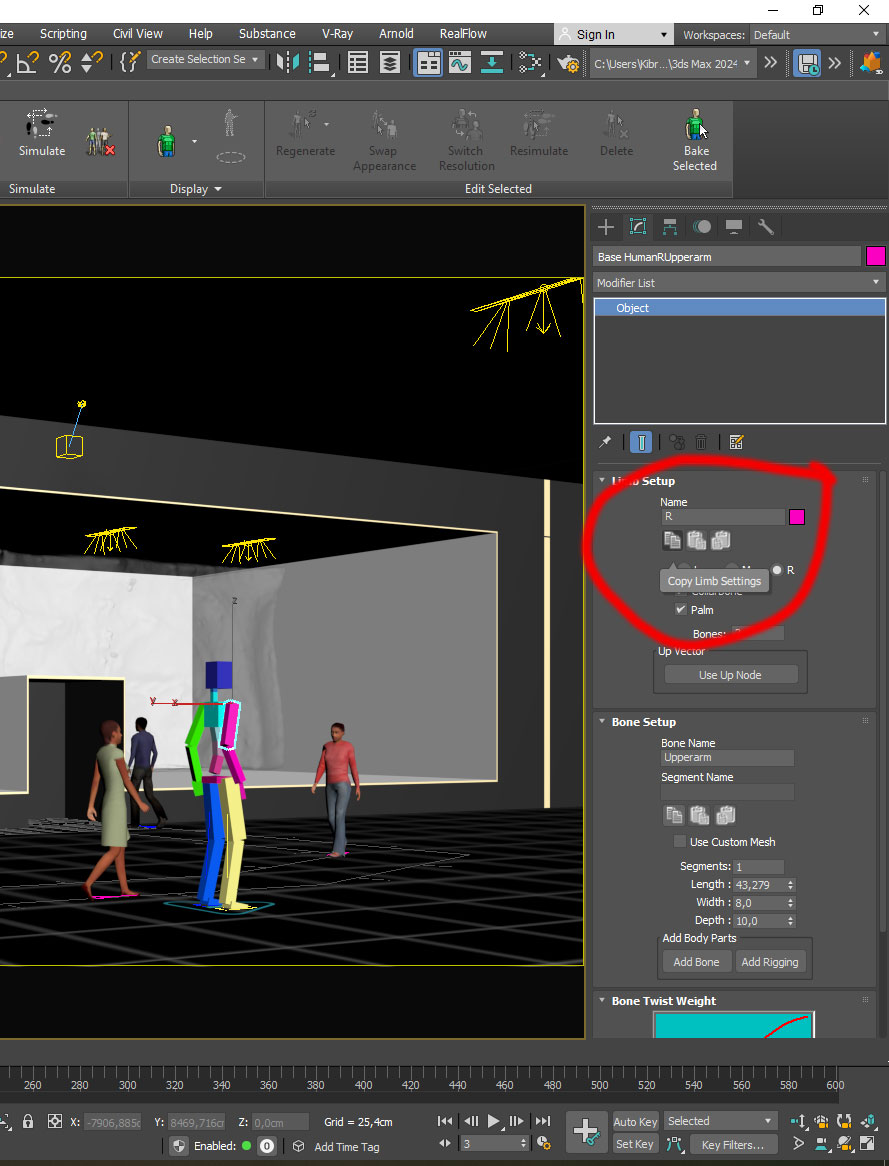Click the limb color swatch next to Name
889x1166 pixels.
[796, 517]
